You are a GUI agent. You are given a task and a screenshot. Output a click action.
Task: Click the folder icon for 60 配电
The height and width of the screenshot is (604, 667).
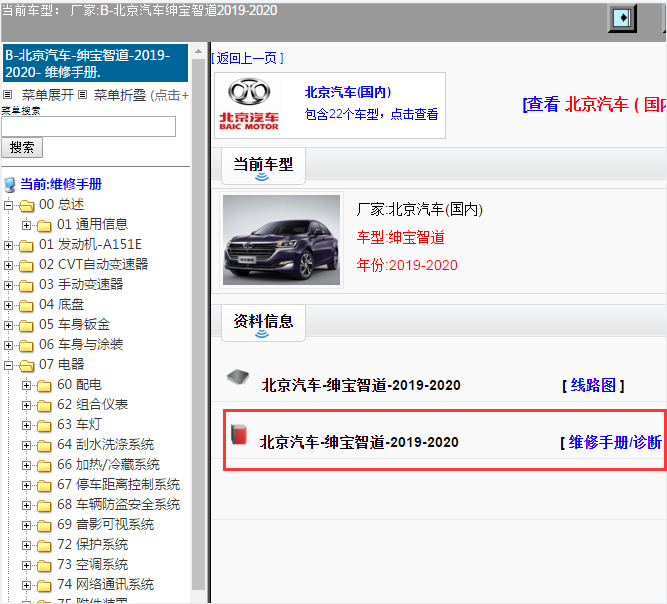44,386
